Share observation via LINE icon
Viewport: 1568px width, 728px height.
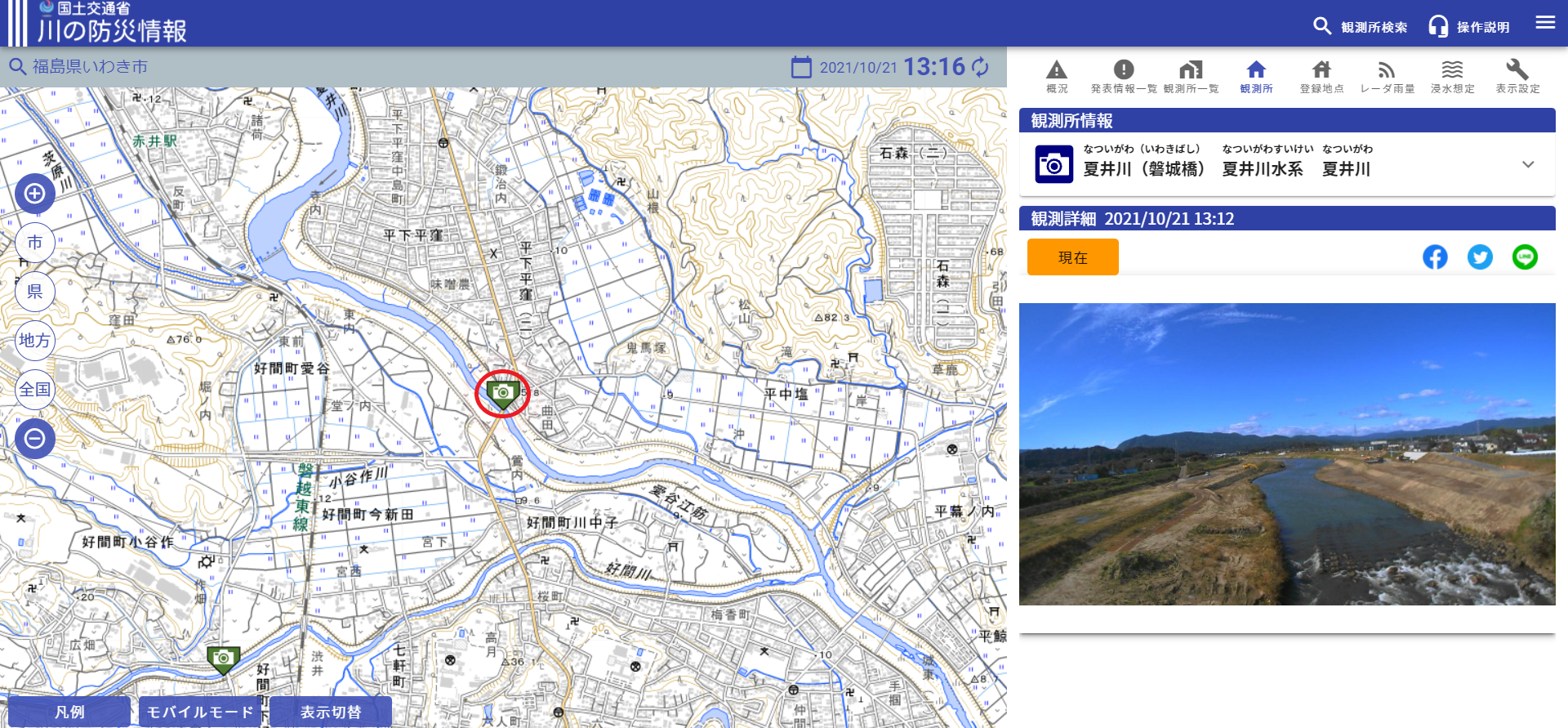click(1525, 257)
